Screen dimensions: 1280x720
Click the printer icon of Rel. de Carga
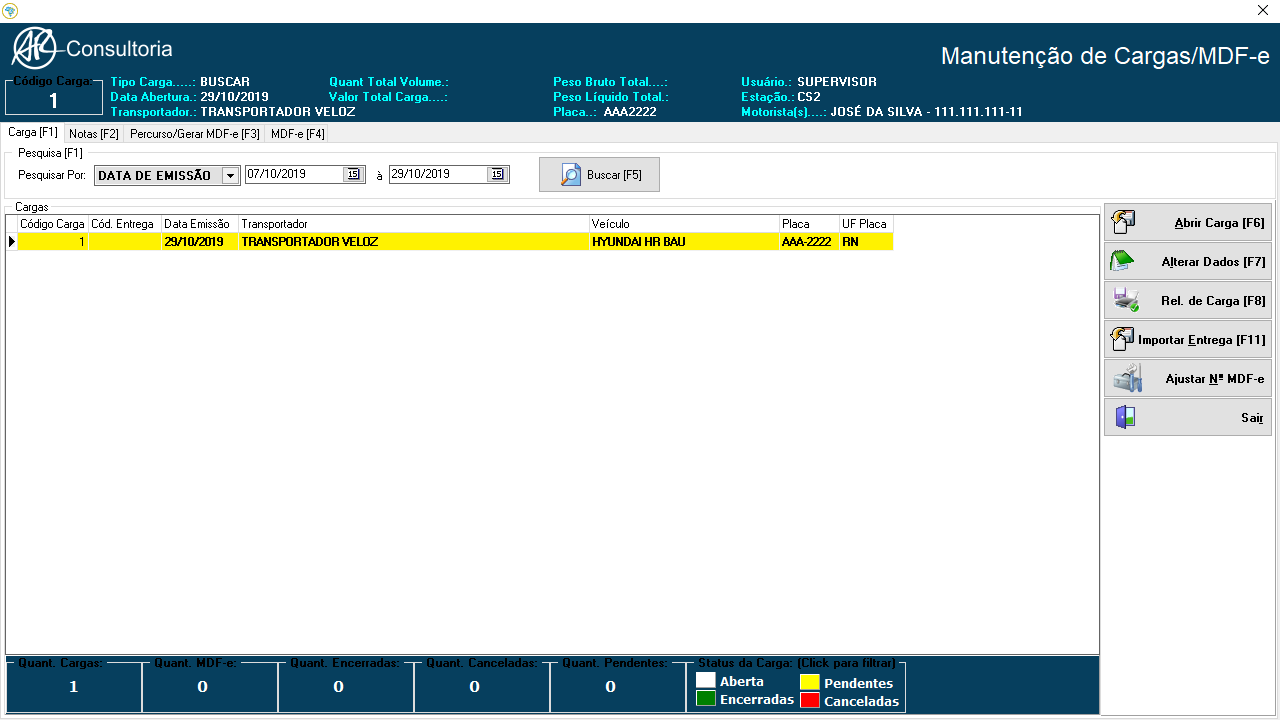coord(1126,300)
